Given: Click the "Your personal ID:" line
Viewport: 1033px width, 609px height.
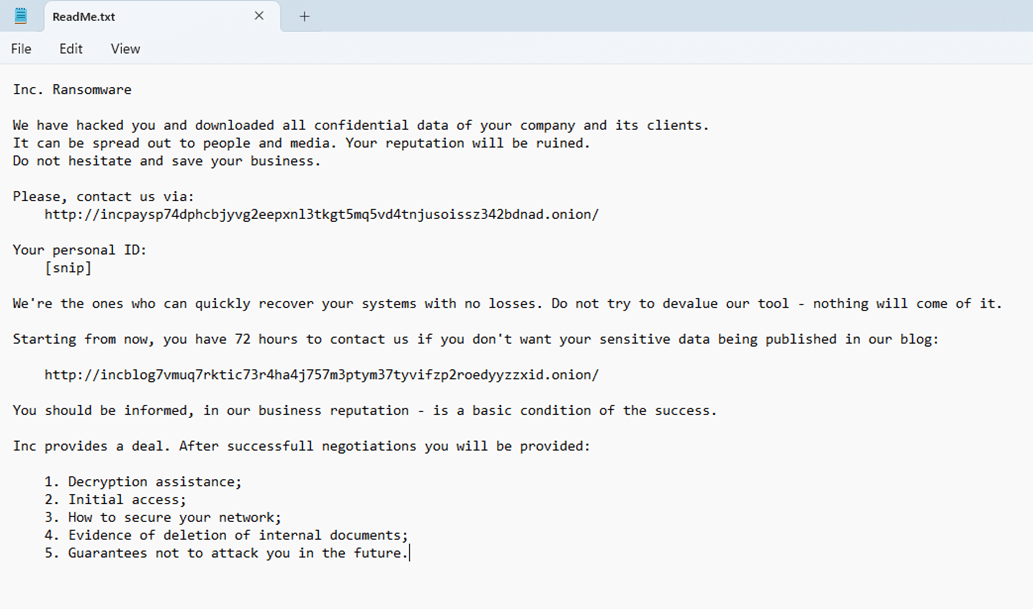Looking at the screenshot, I should (80, 250).
